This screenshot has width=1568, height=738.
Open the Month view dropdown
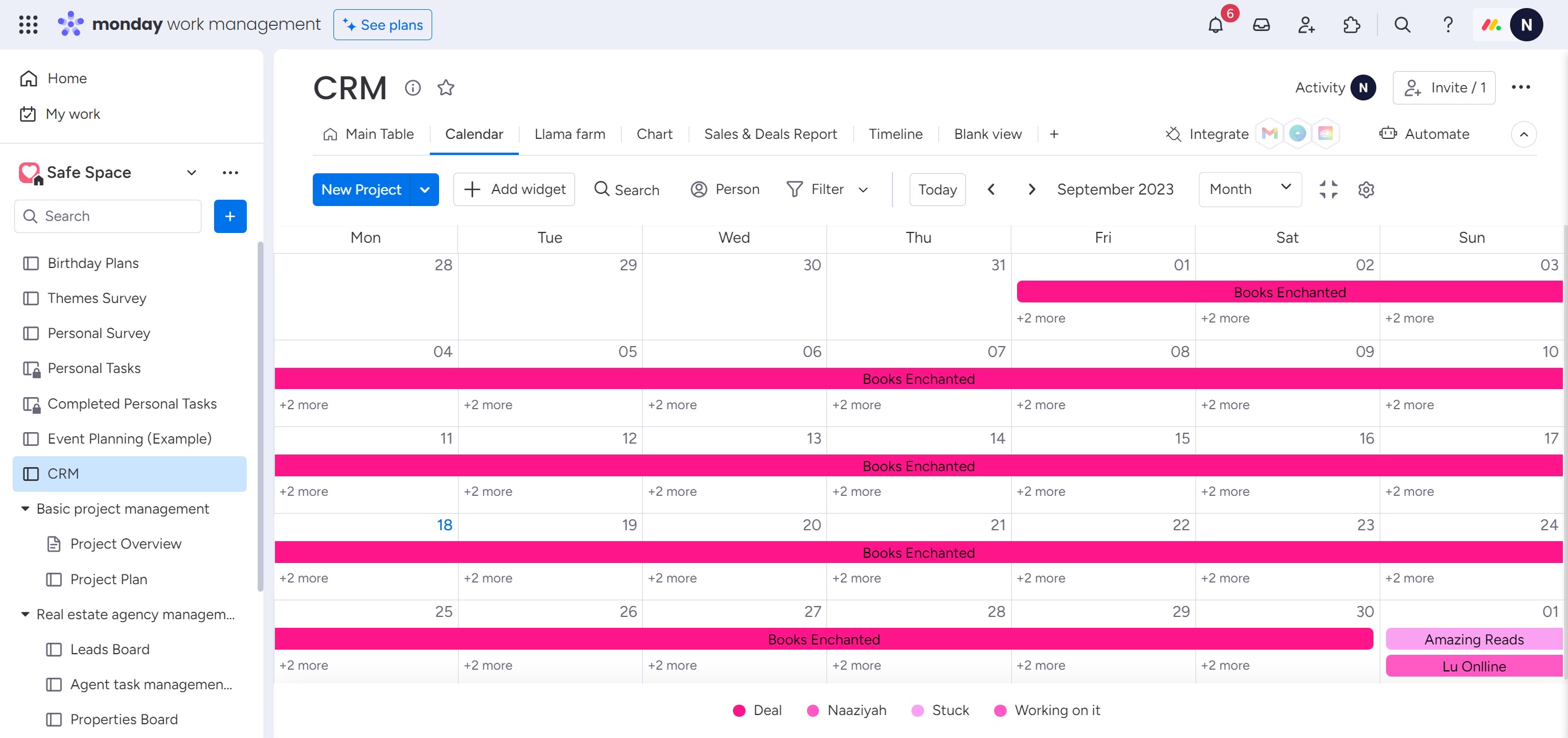[1249, 189]
